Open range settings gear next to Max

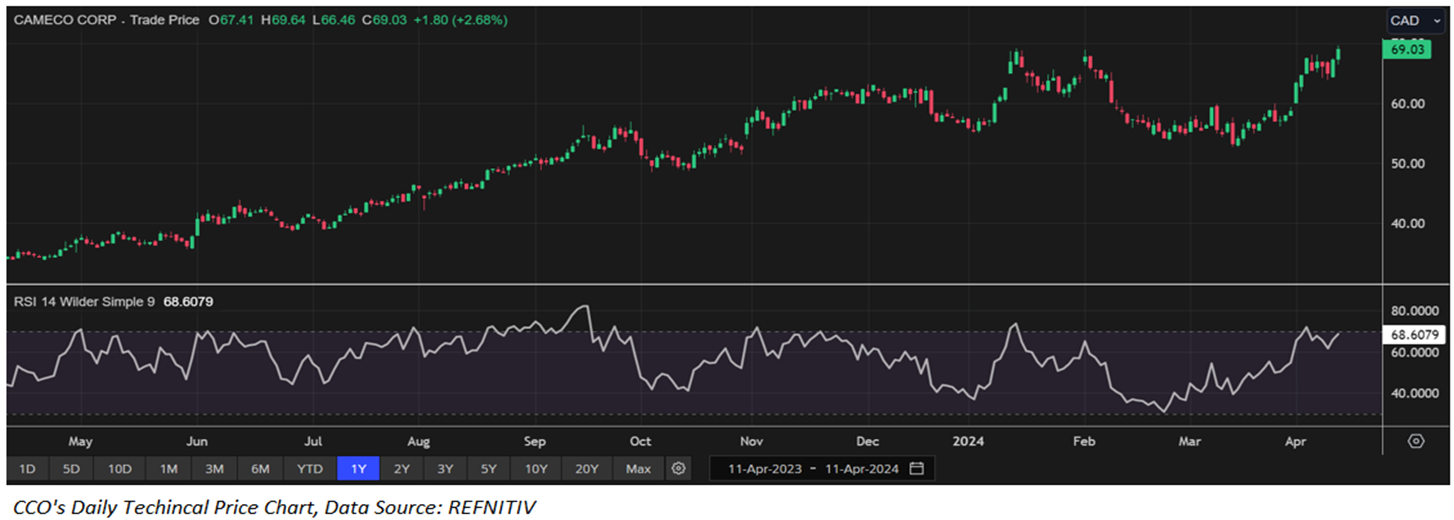[x=679, y=468]
